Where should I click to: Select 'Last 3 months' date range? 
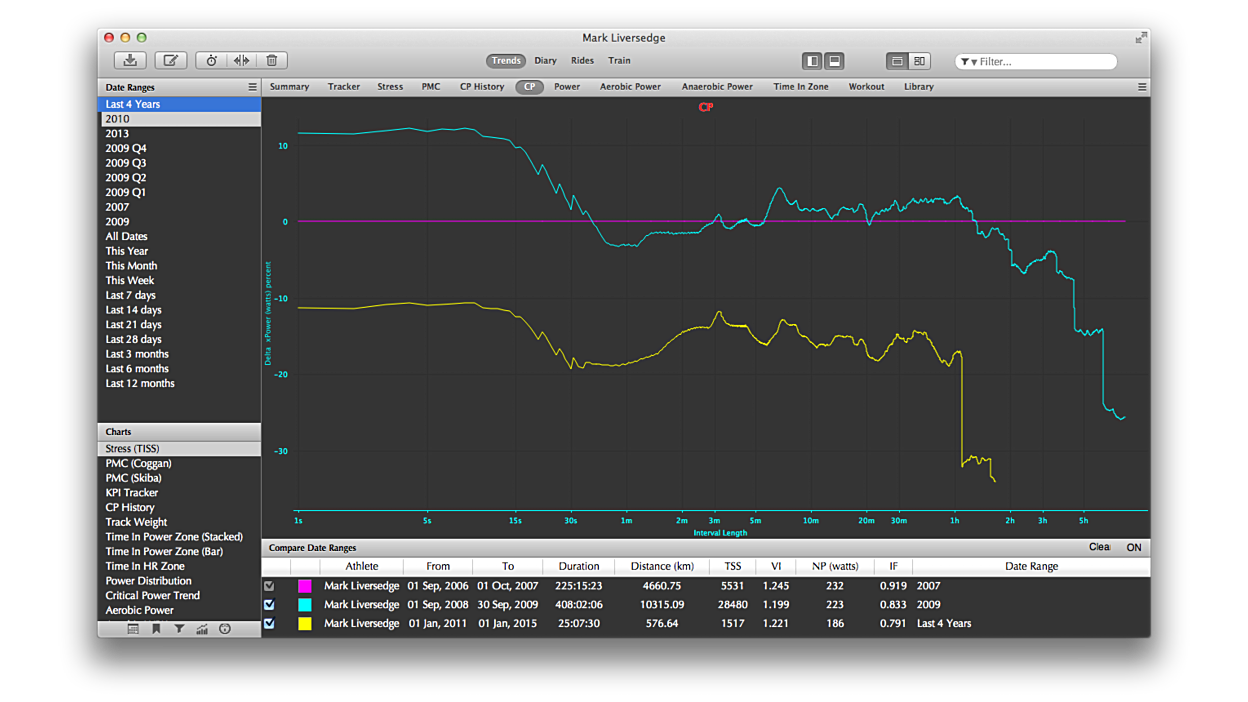137,354
